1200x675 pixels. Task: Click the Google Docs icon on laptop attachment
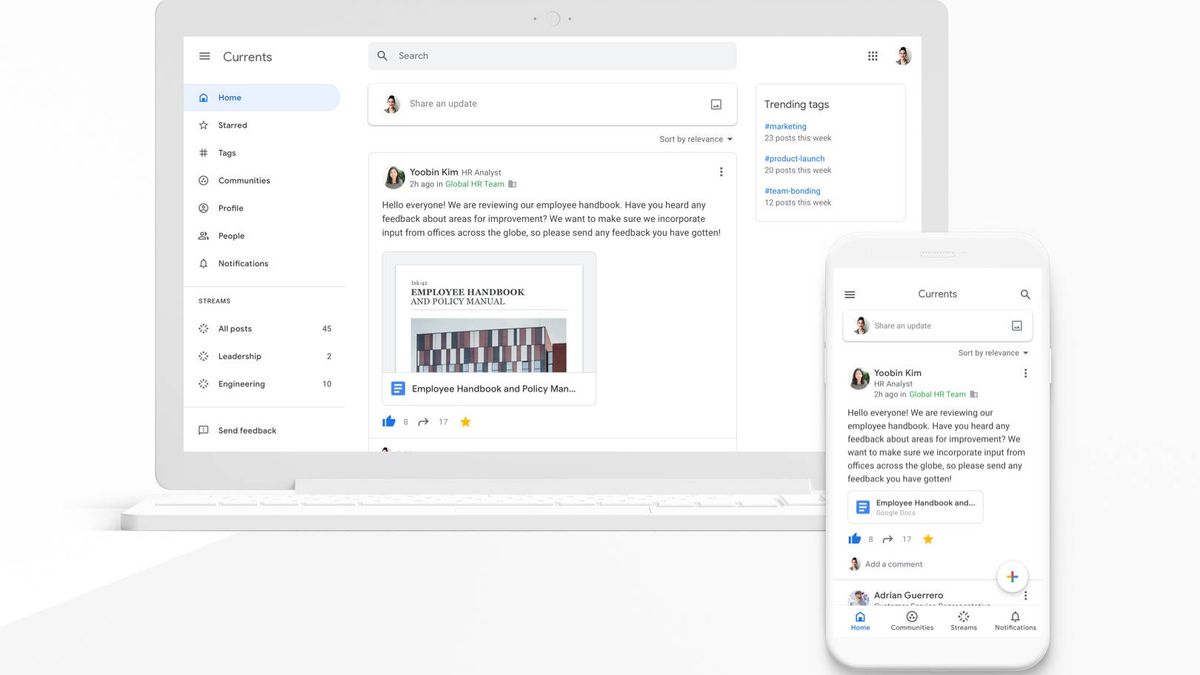coord(398,389)
